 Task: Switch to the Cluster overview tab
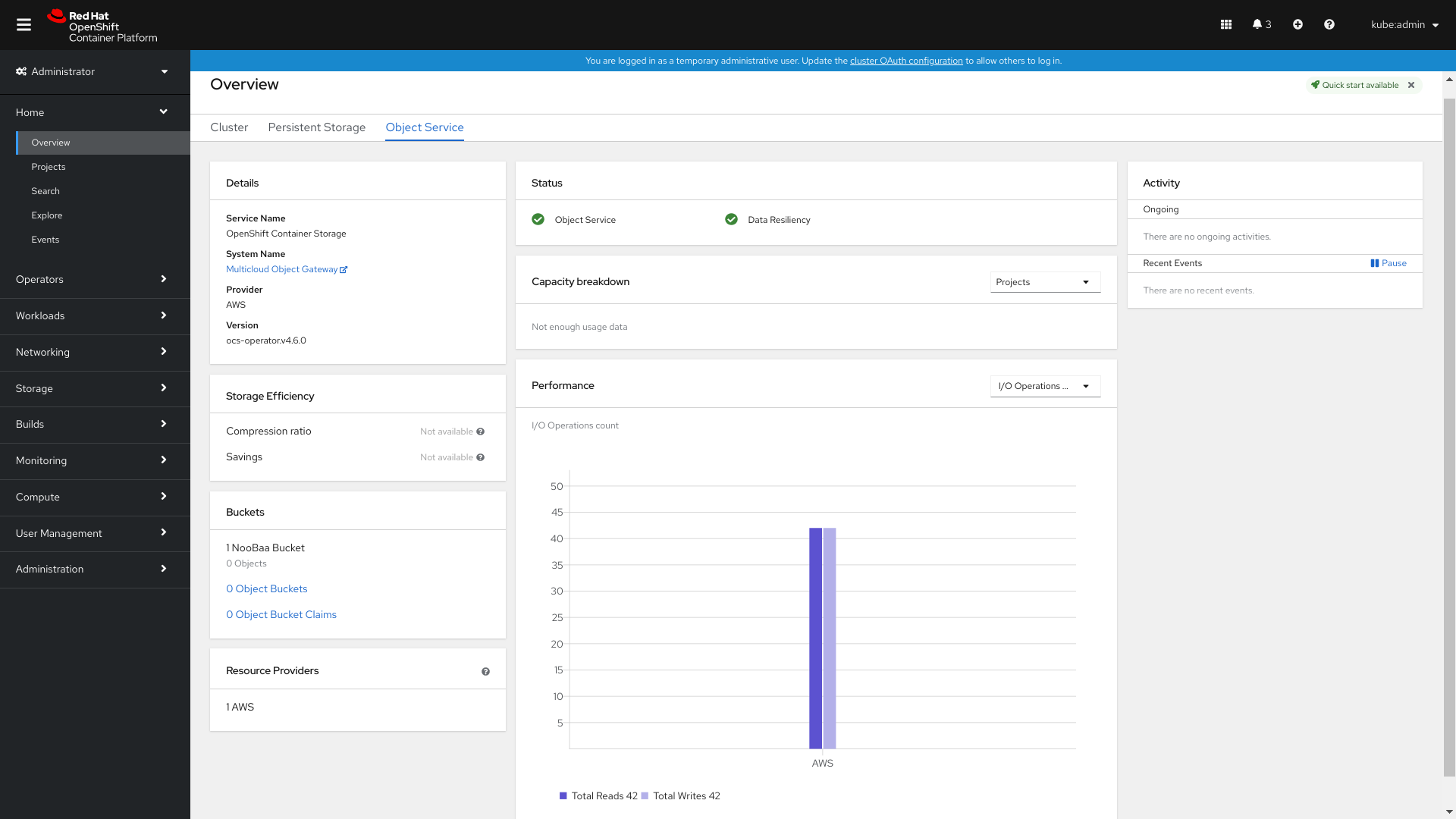pyautogui.click(x=229, y=127)
